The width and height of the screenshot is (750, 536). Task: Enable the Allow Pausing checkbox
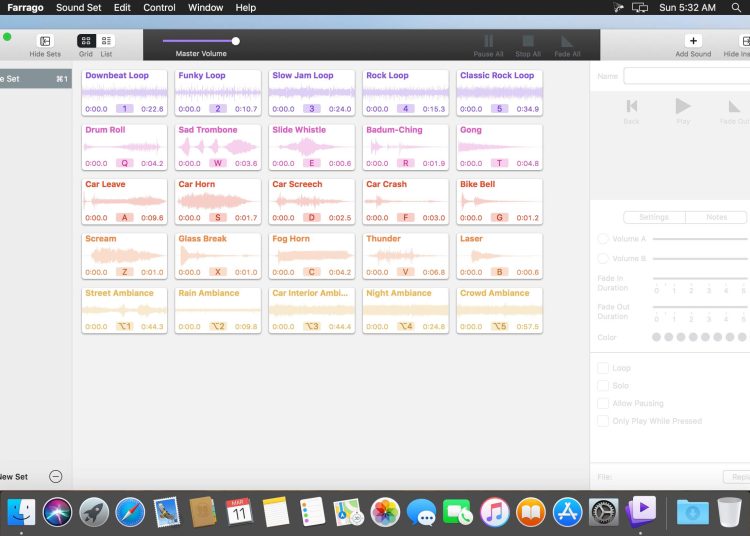click(603, 403)
